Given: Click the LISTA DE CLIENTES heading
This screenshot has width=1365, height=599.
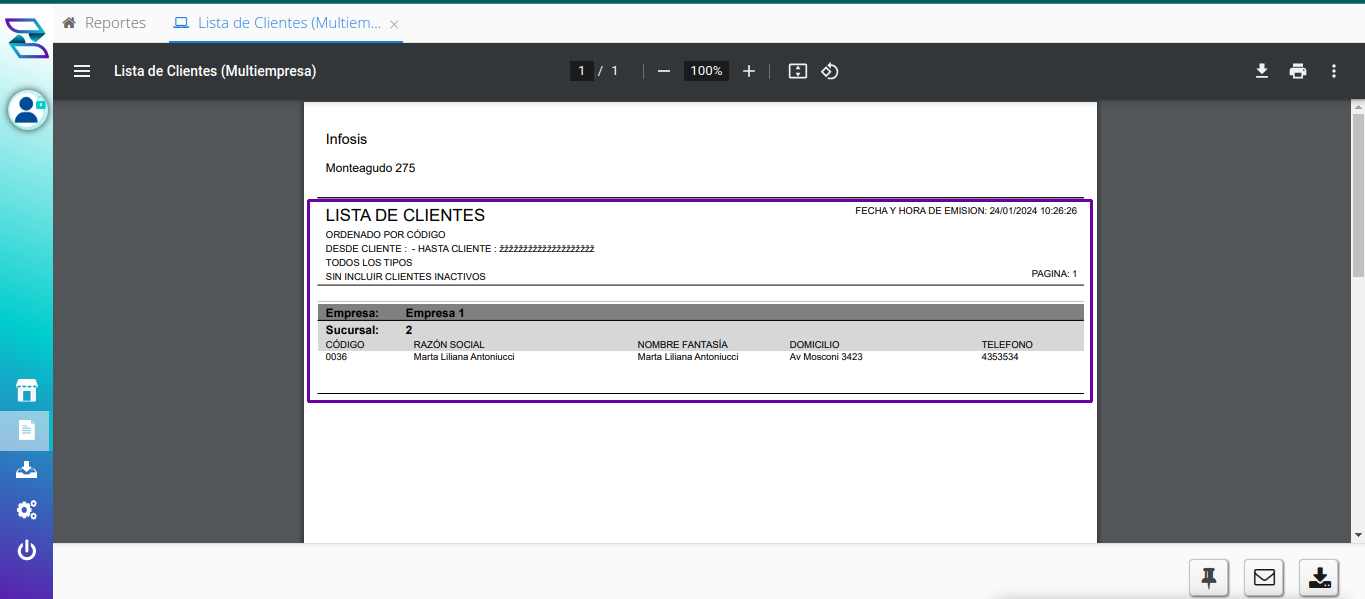Looking at the screenshot, I should coord(405,215).
